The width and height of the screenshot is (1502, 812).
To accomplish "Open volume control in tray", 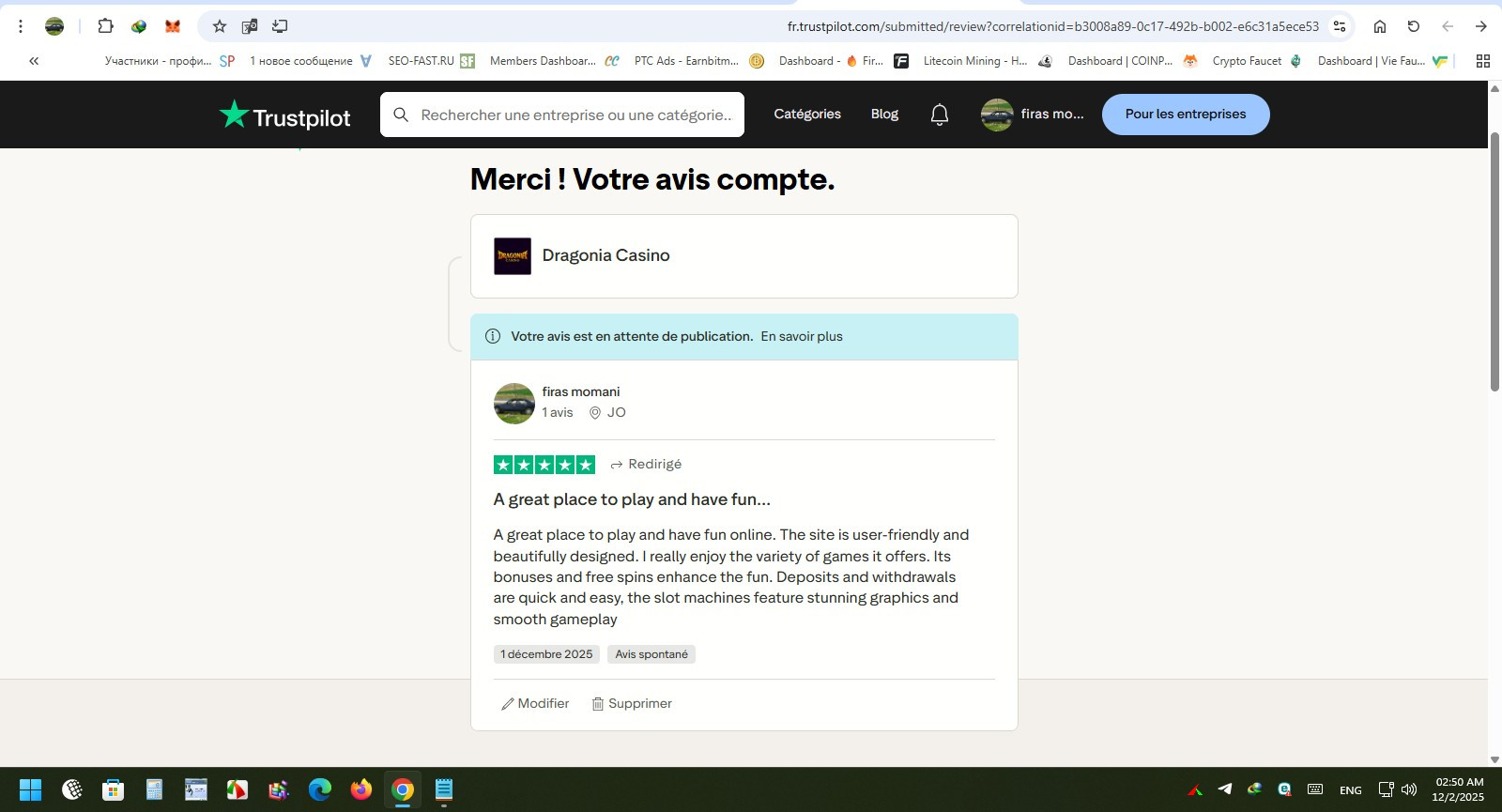I will point(1409,789).
